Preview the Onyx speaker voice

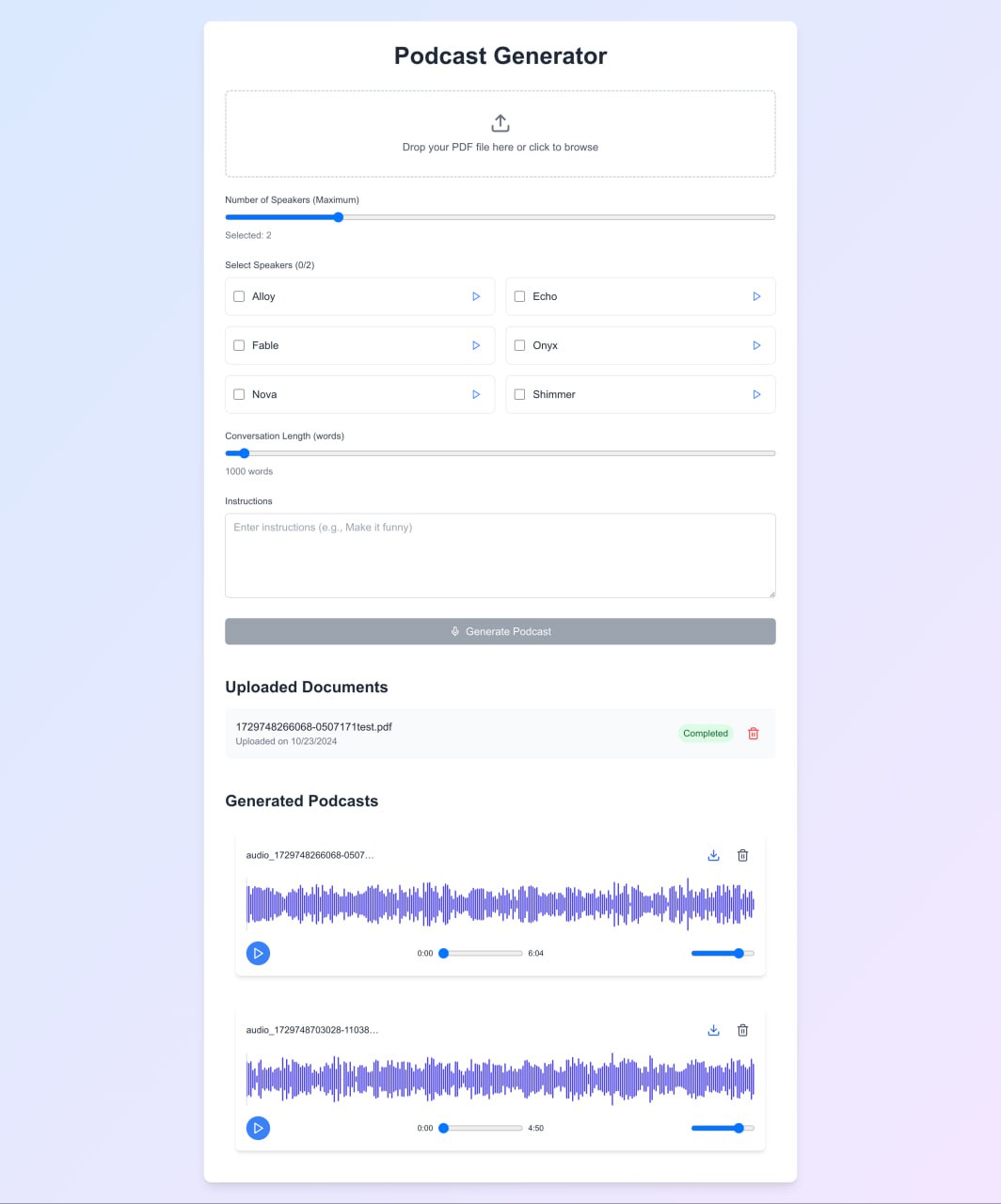tap(756, 345)
